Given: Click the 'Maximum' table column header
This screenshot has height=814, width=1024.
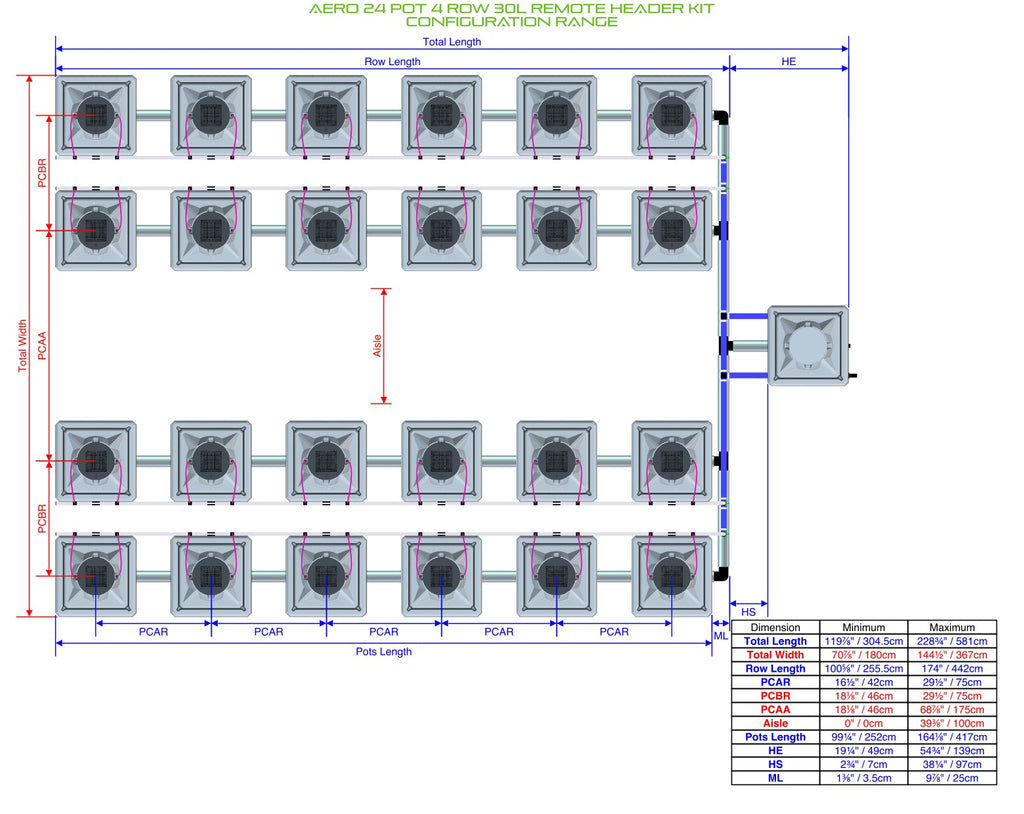Looking at the screenshot, I should pyautogui.click(x=952, y=627).
